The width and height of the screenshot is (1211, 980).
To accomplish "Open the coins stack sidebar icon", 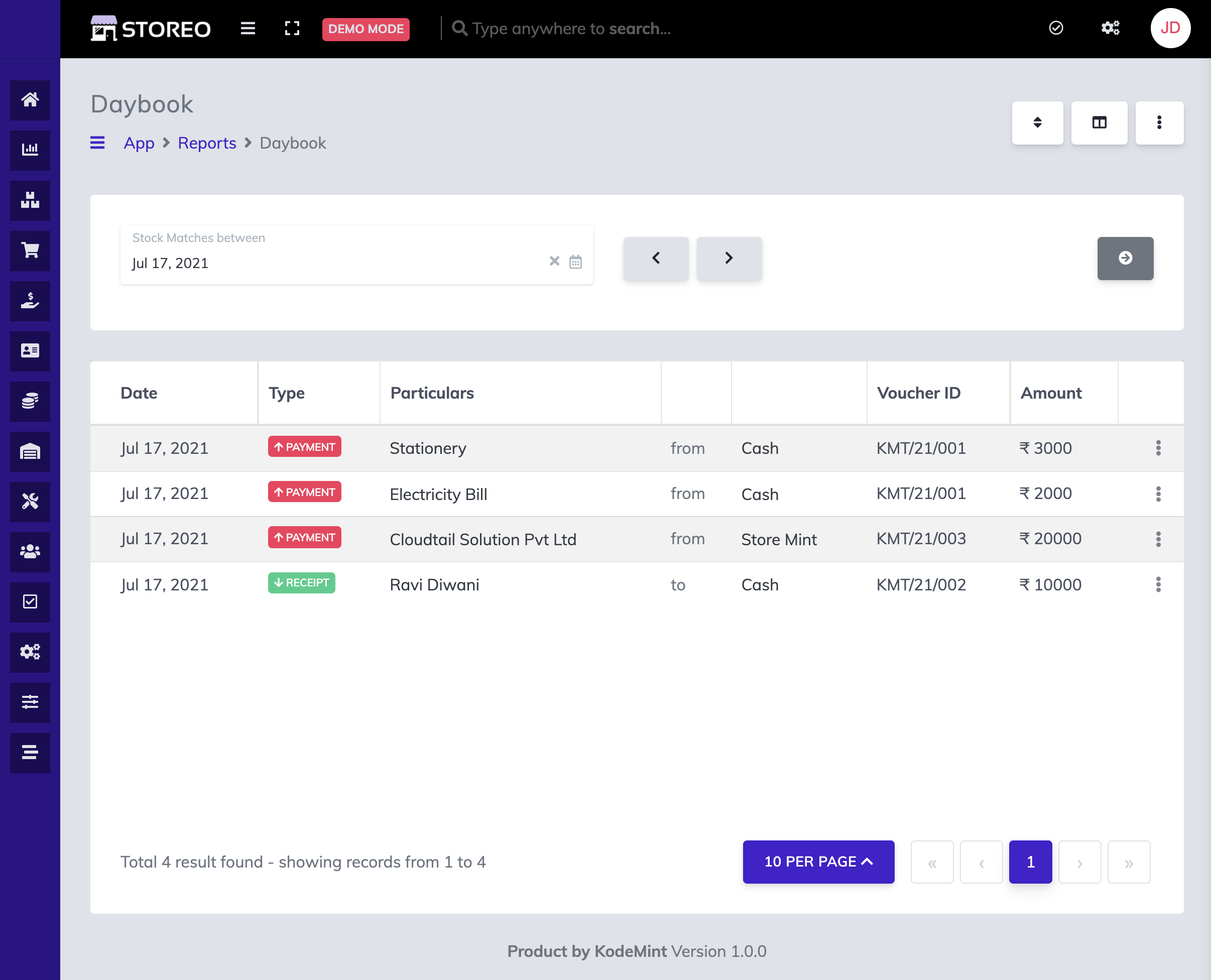I will 30,401.
